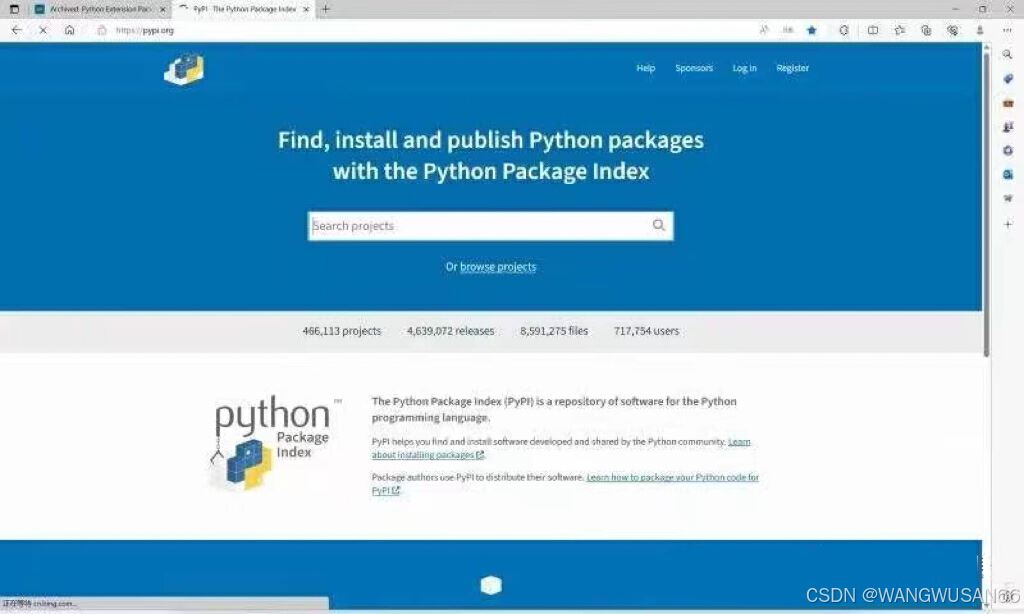1024x614 pixels.
Task: Open the Register page
Action: (792, 68)
